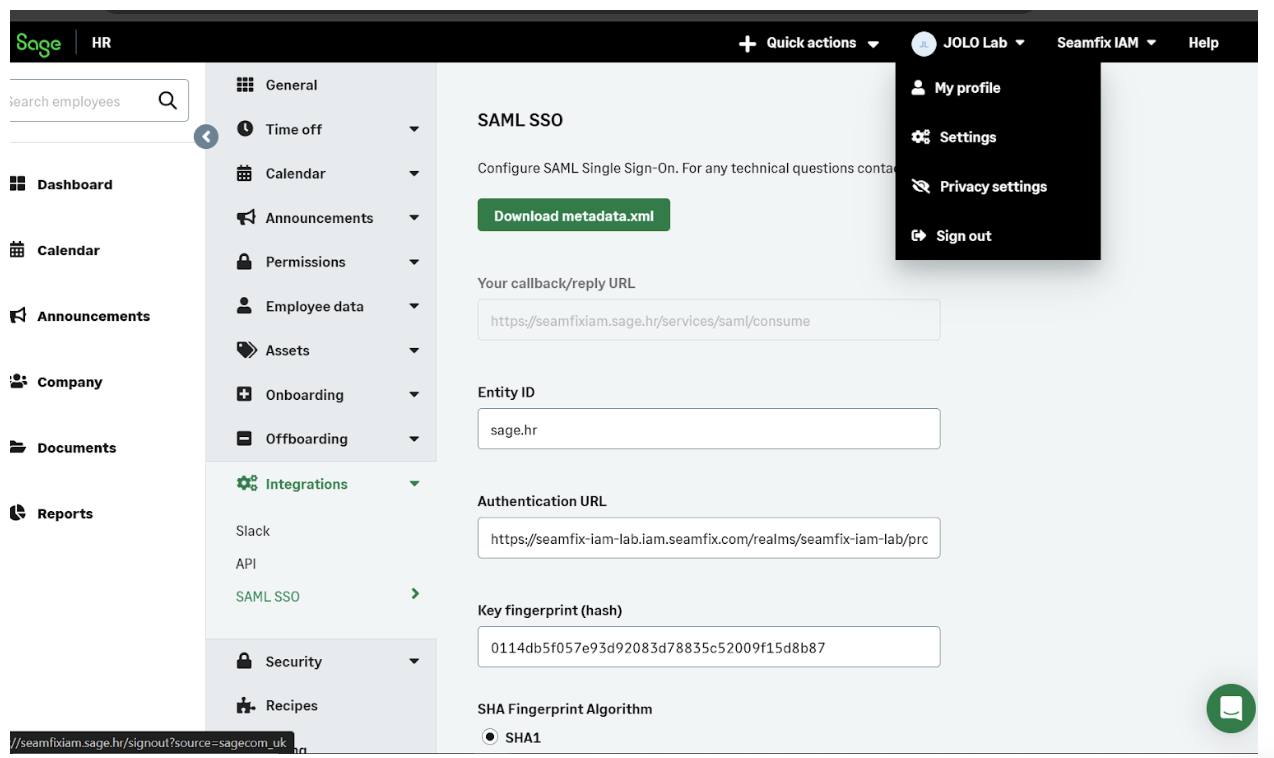Open the Slack integration link
Image resolution: width=1274 pixels, height=758 pixels.
[253, 531]
